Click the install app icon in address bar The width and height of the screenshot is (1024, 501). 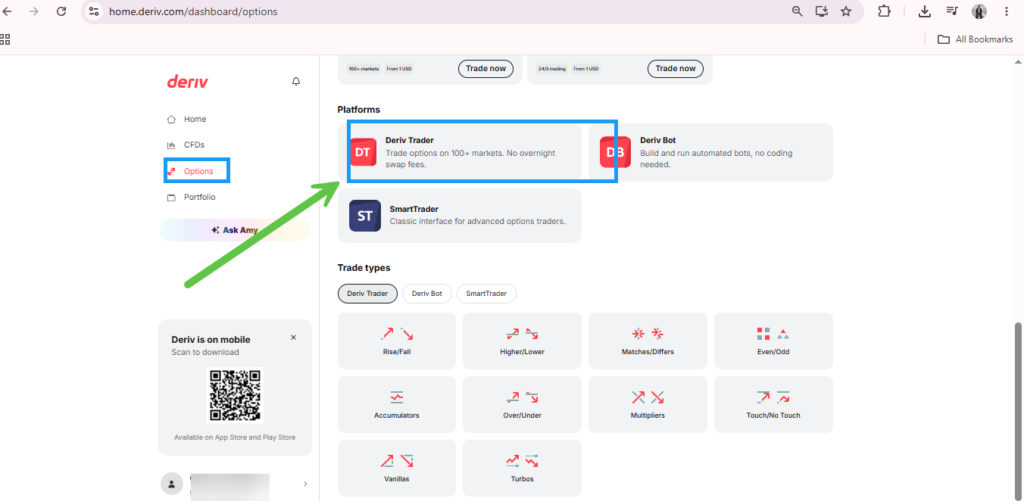822,11
